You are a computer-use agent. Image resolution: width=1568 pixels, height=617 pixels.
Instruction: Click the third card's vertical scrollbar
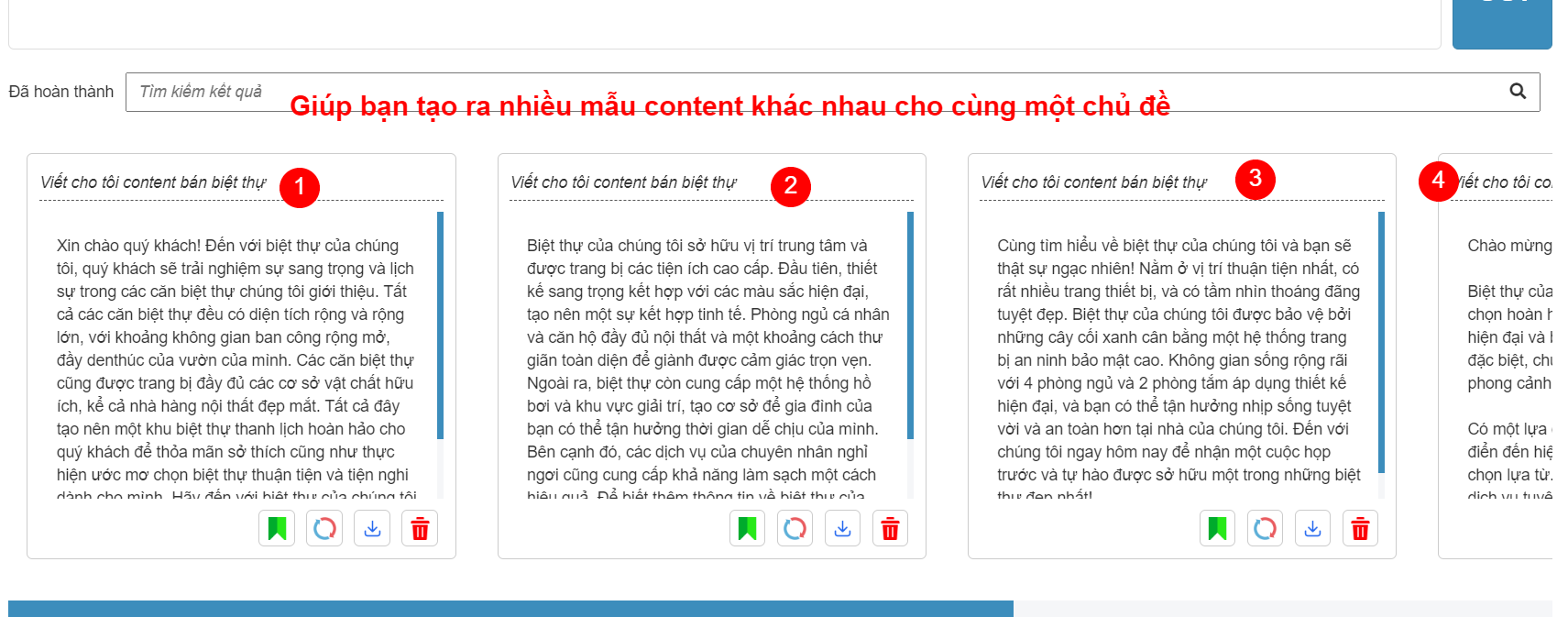click(1381, 342)
